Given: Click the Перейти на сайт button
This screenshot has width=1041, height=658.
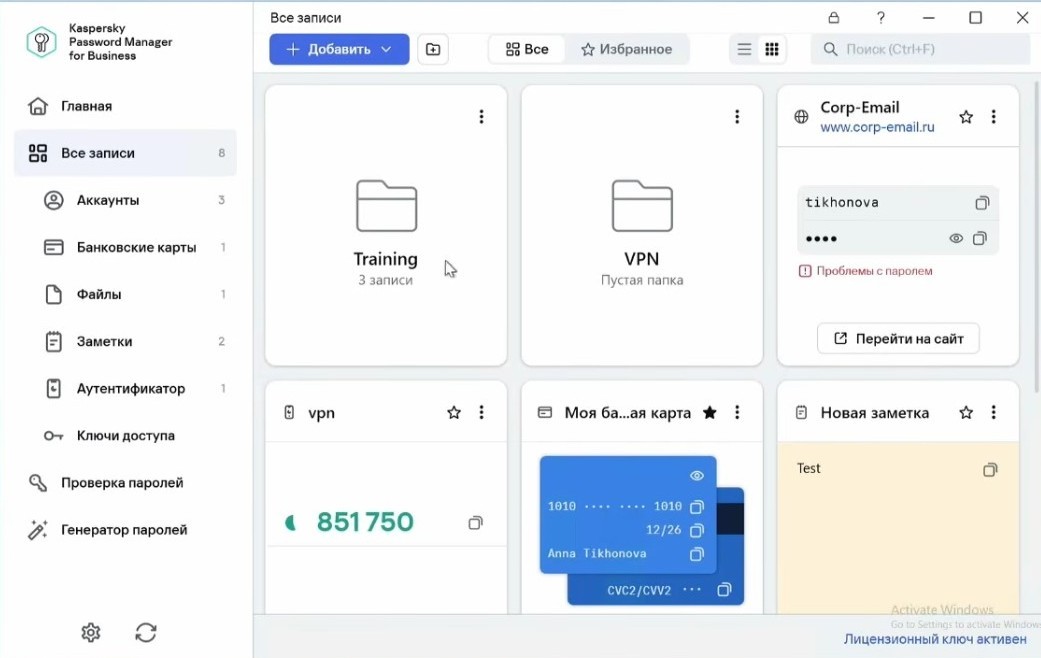Looking at the screenshot, I should (x=898, y=339).
